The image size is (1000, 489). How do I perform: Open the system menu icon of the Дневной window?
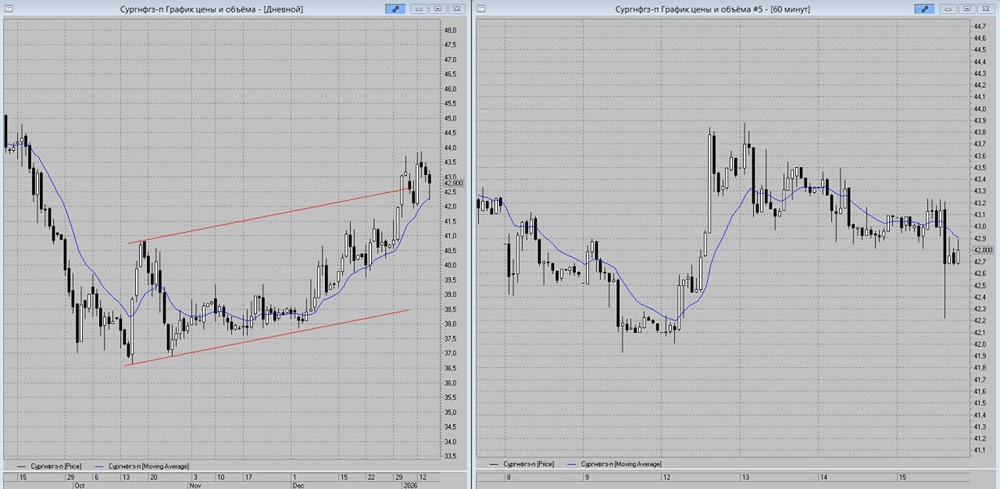(x=6, y=9)
